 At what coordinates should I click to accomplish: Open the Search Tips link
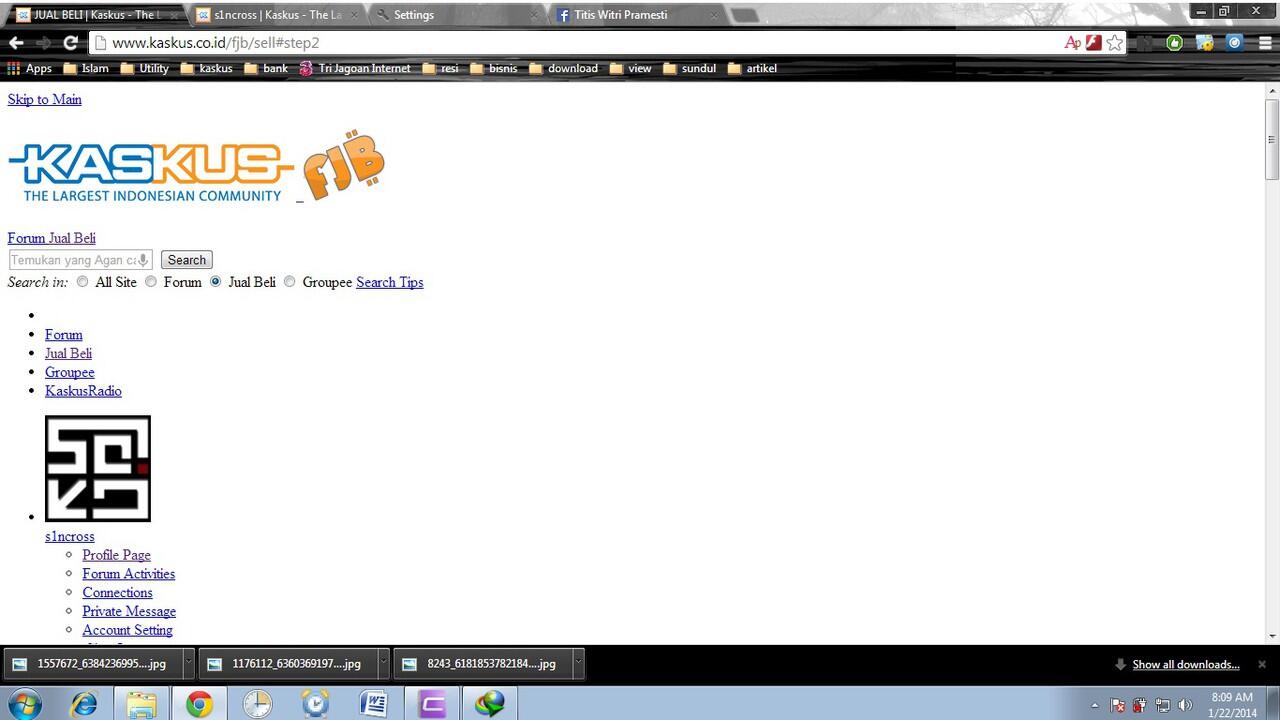(390, 282)
